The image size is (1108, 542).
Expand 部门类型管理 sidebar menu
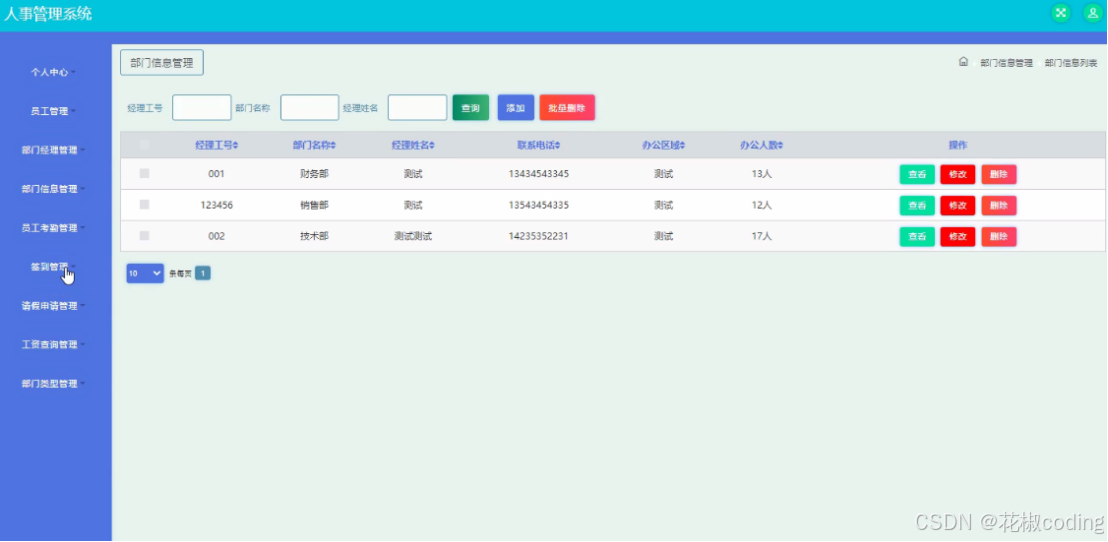[x=53, y=384]
